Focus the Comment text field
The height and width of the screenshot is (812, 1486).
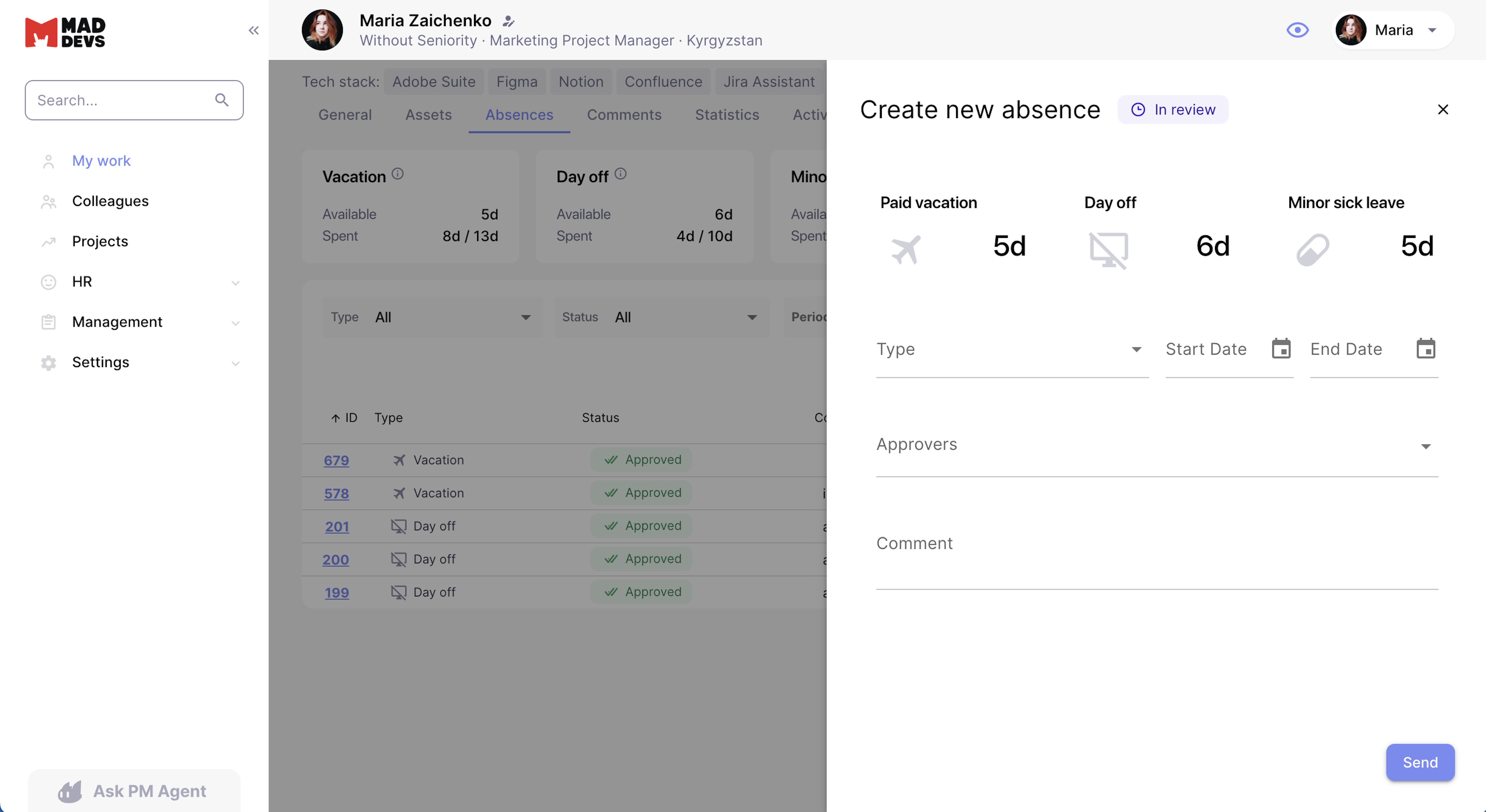point(1157,554)
